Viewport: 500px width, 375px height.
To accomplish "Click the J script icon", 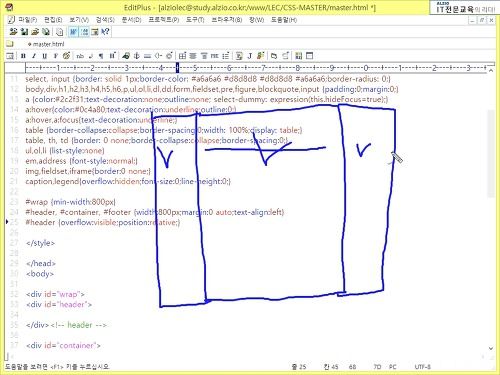I will point(250,56).
